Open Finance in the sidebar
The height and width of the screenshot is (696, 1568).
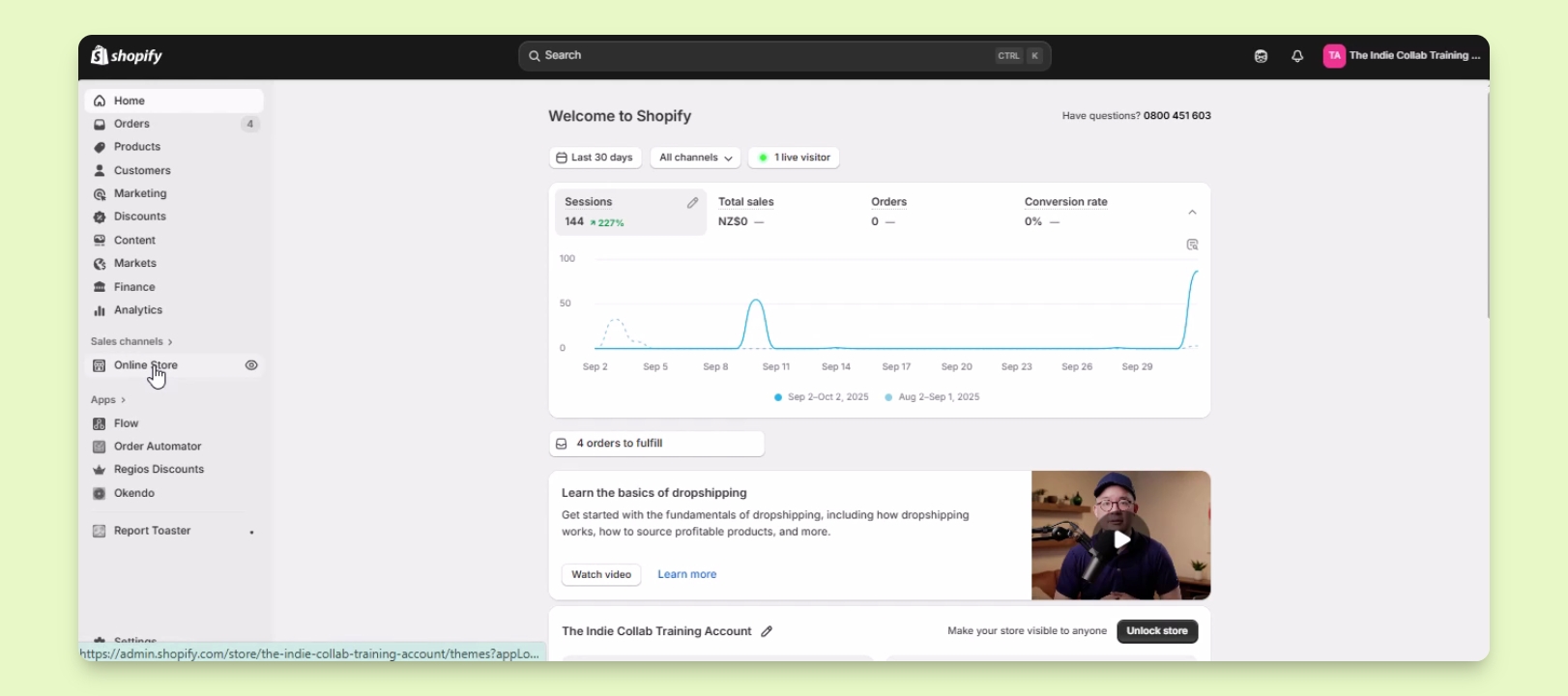tap(174, 287)
